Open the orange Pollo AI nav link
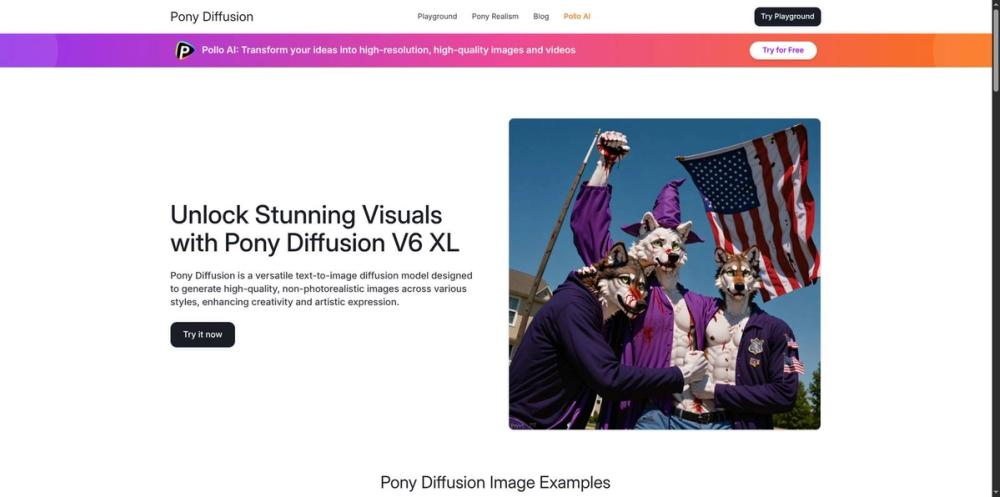The height and width of the screenshot is (497, 1000). pos(577,17)
